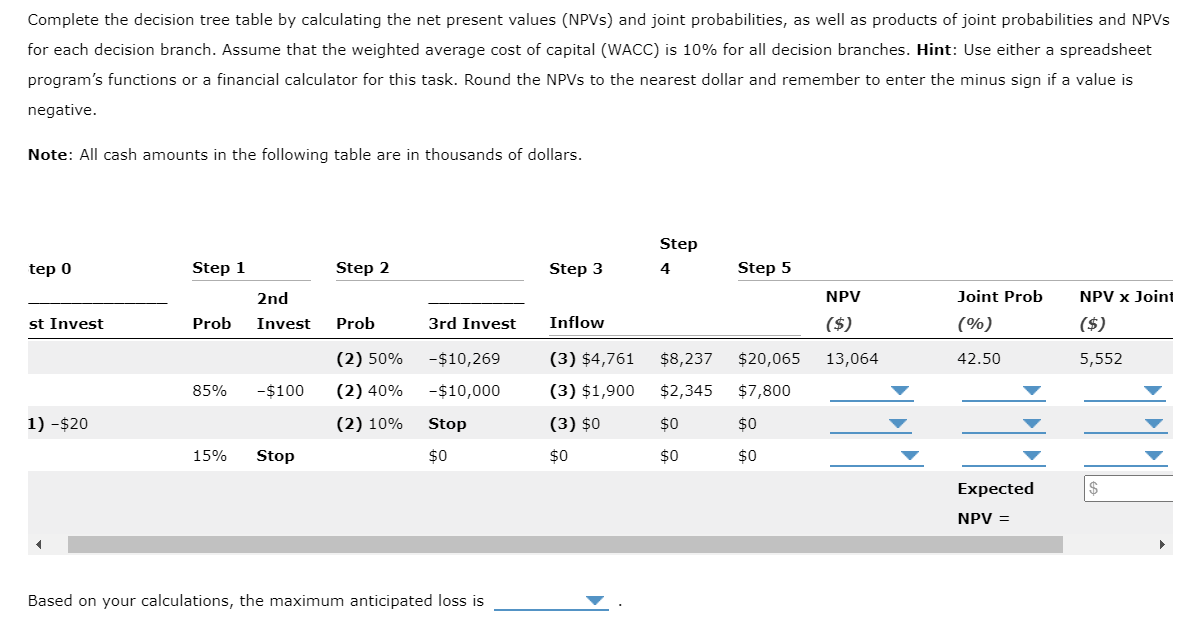Open NPV x Joint dropdown in the $7,800 row
Image resolution: width=1199 pixels, height=640 pixels.
pyautogui.click(x=1126, y=391)
